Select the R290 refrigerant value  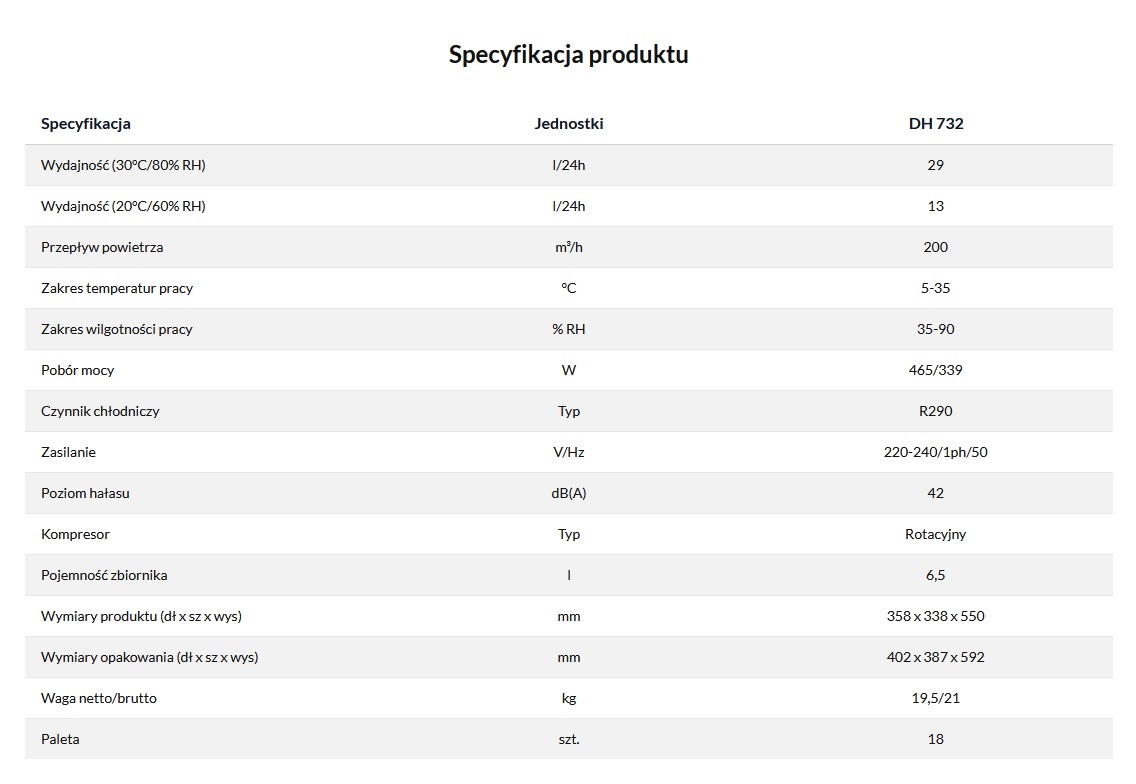click(935, 411)
